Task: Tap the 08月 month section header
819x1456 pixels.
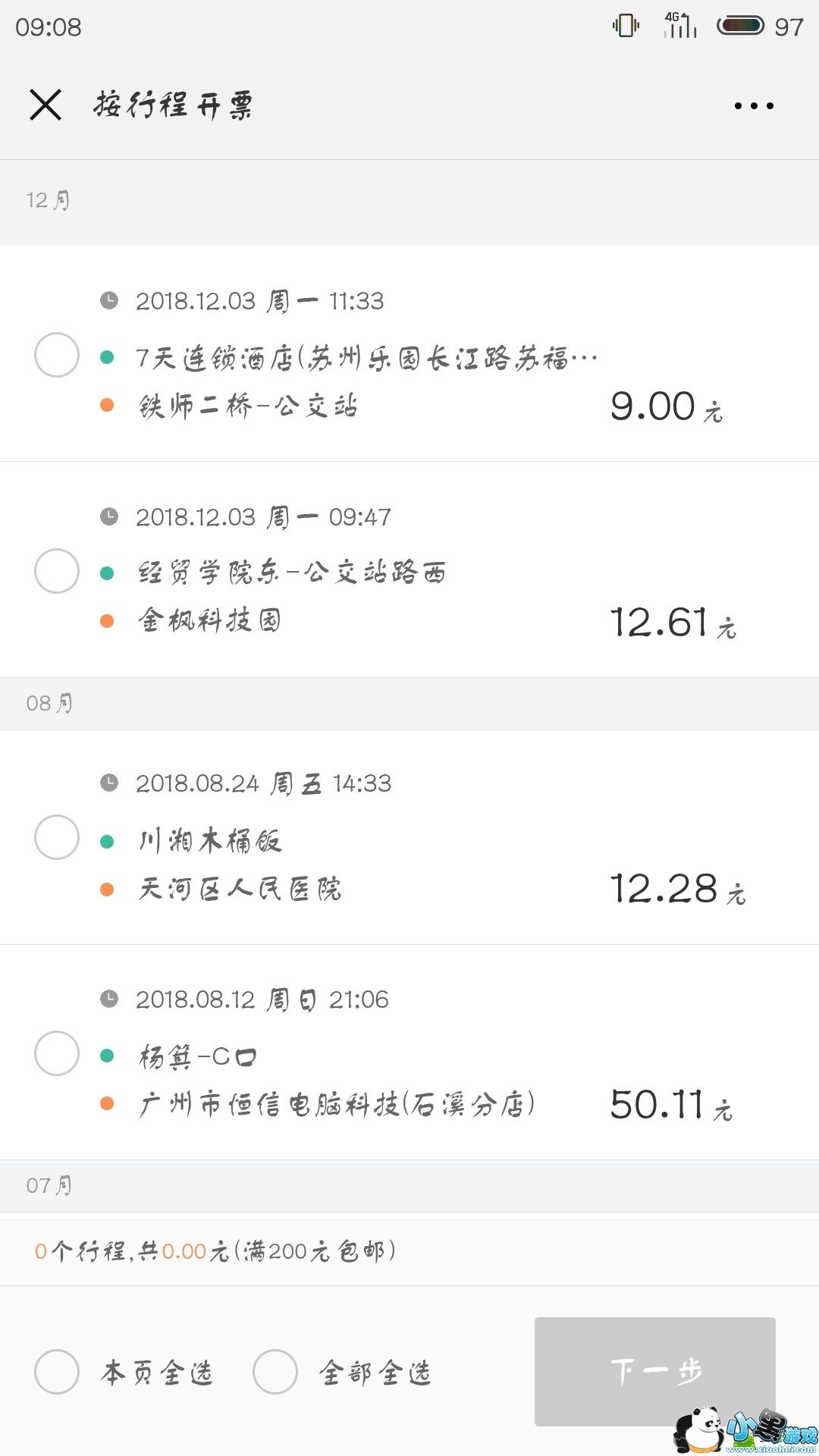Action: 50,704
